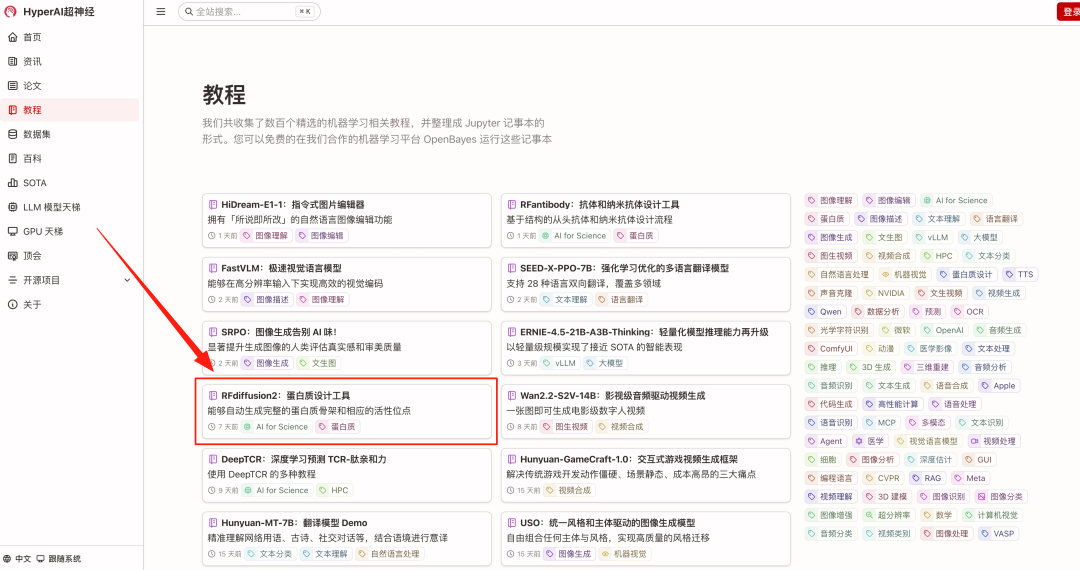Open Hunyuan-GameCraft-1.0 tutorial title

[x=628, y=459]
